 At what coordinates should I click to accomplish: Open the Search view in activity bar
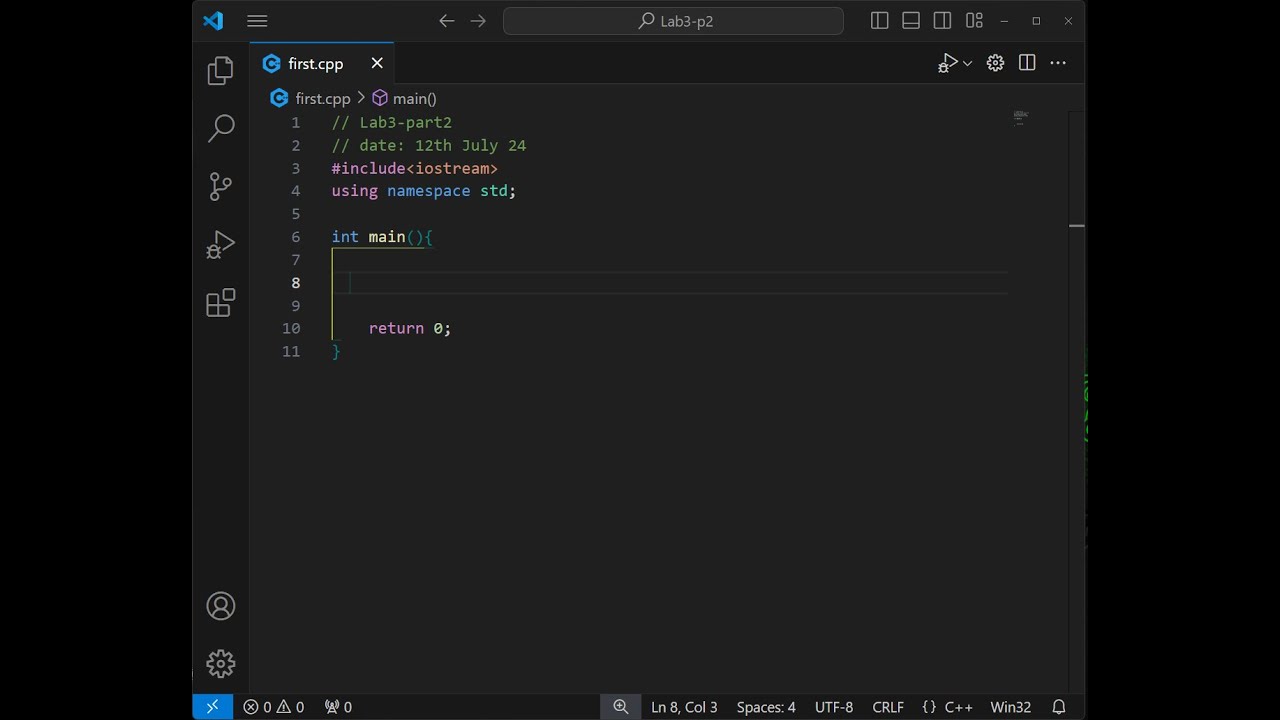[220, 128]
